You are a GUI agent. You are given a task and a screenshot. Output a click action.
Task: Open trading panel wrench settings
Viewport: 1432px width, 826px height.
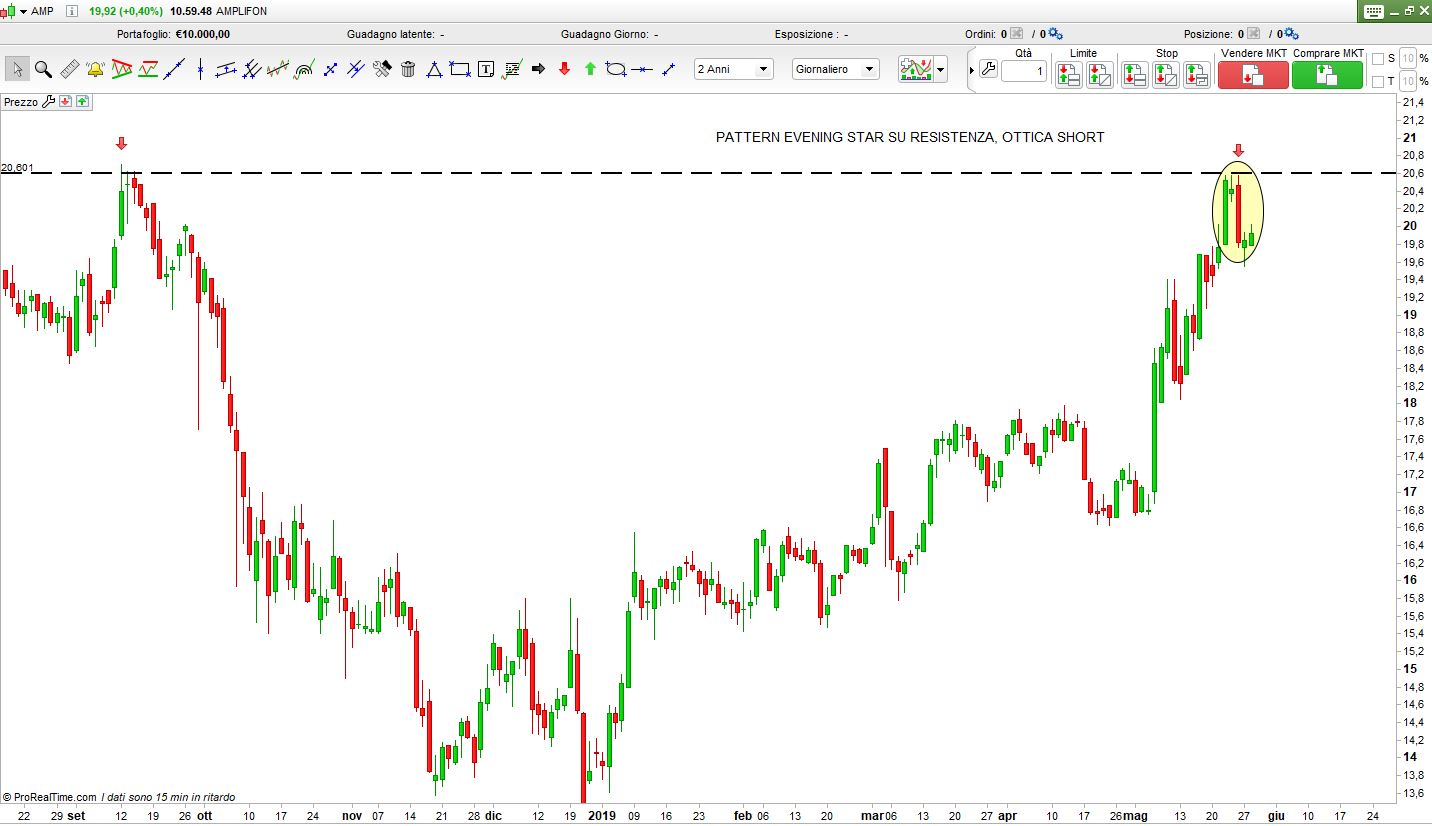click(988, 69)
